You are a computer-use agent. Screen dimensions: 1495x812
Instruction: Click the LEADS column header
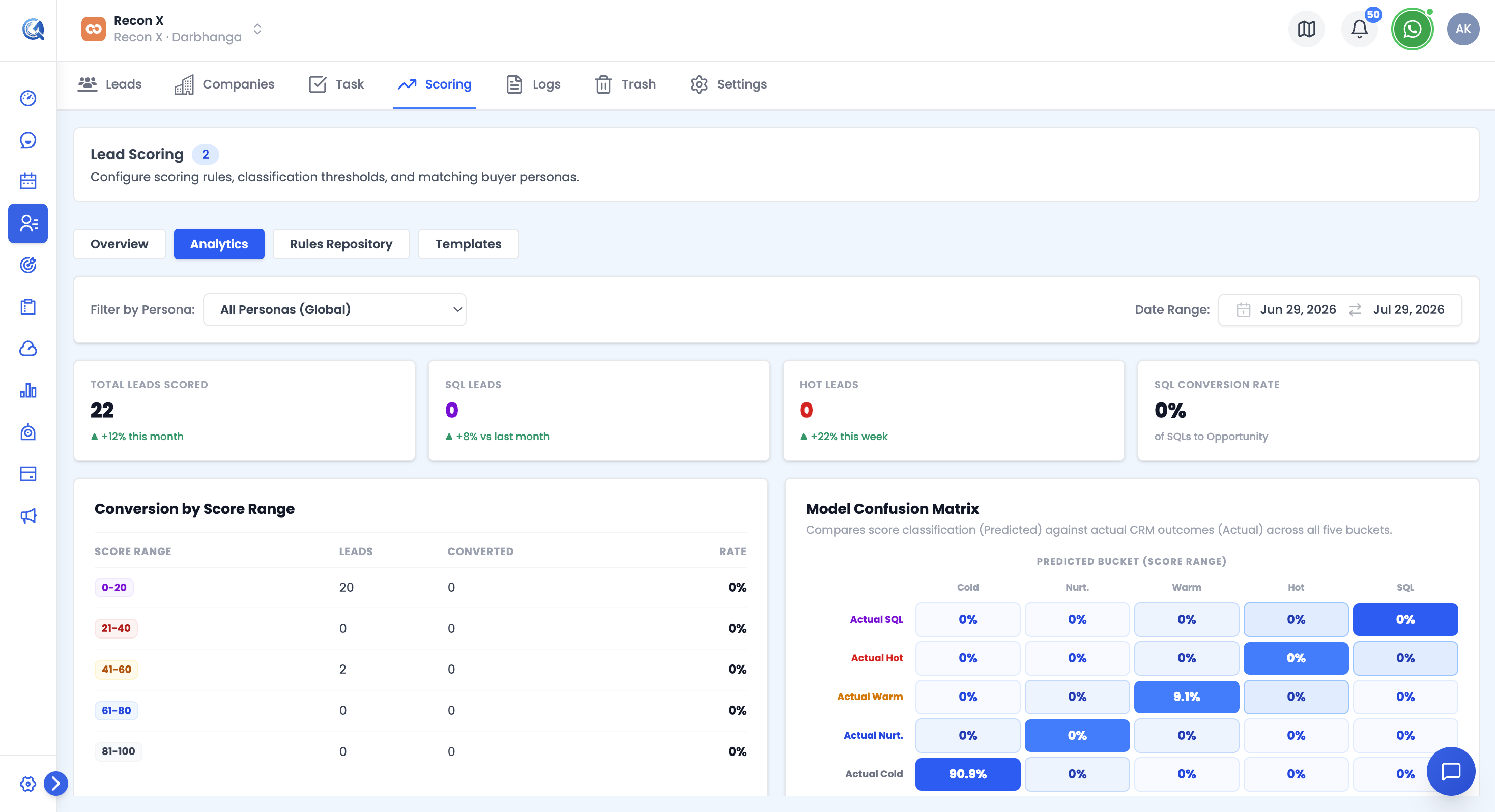(356, 552)
